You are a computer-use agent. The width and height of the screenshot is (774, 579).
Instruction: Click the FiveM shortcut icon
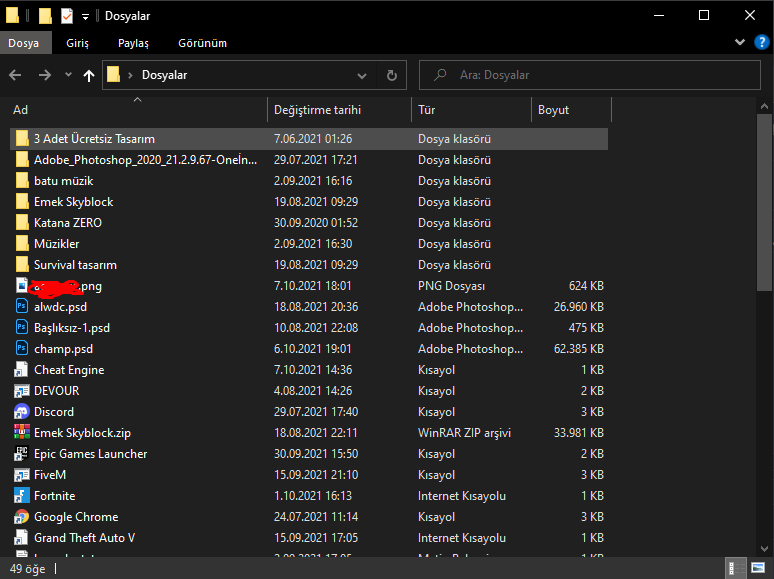22,474
